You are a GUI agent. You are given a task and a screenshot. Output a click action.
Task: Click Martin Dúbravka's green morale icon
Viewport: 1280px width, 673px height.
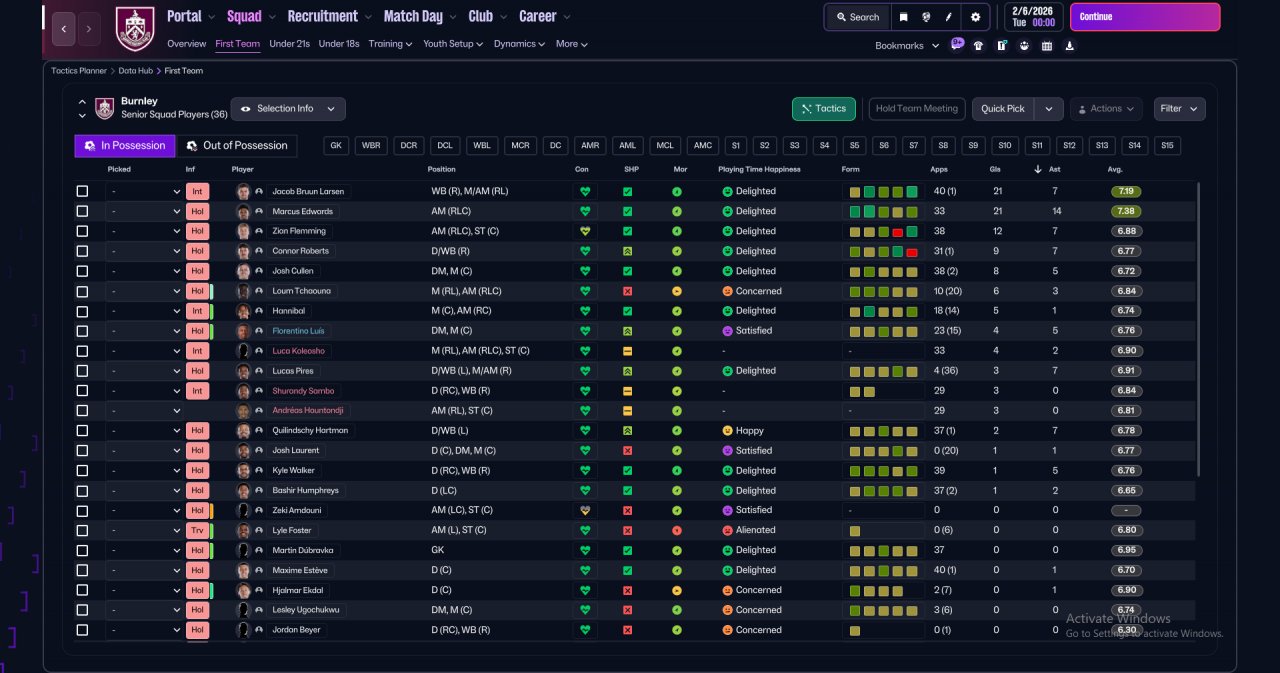677,550
